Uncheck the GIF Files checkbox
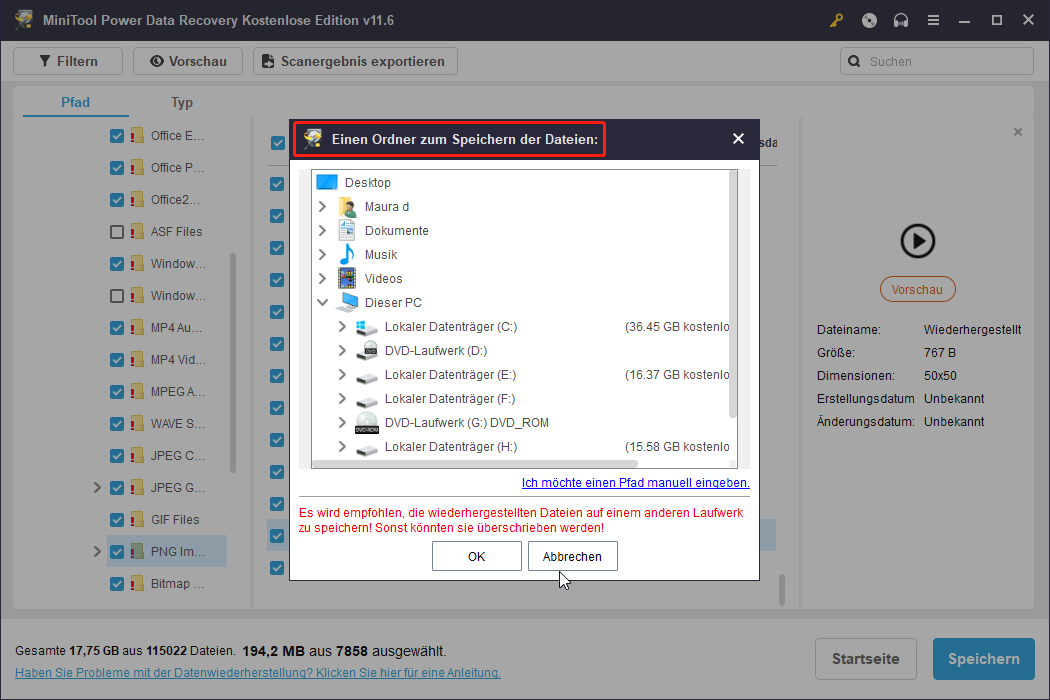Viewport: 1050px width, 700px height. pyautogui.click(x=117, y=520)
